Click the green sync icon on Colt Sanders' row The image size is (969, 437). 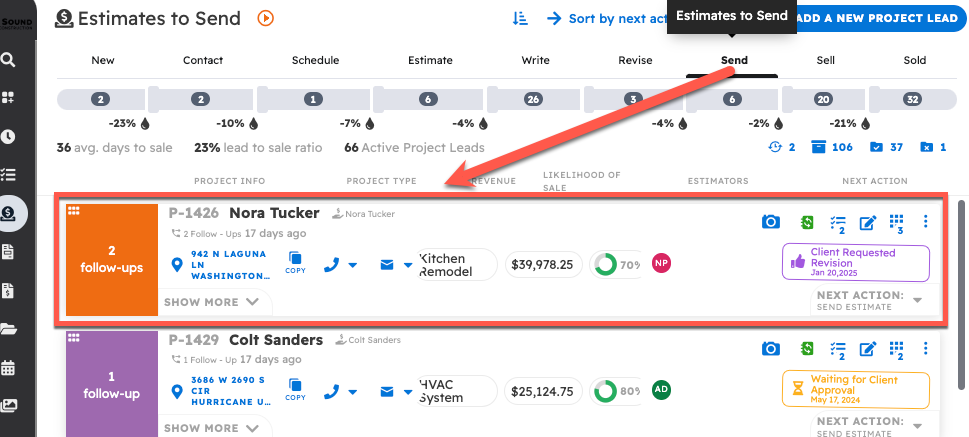[x=806, y=349]
